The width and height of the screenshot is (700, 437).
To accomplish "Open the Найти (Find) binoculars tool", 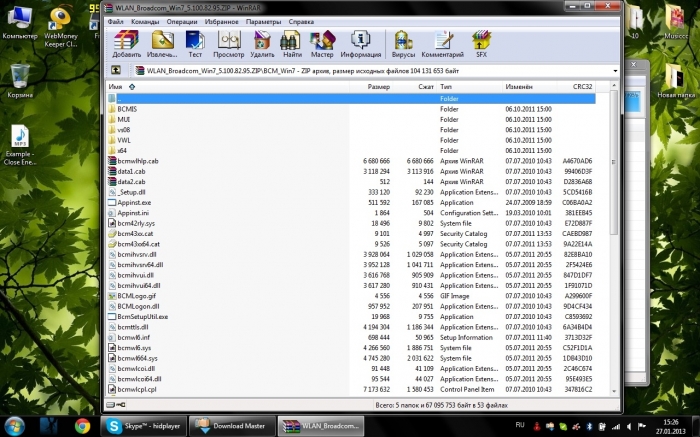I will click(x=292, y=42).
